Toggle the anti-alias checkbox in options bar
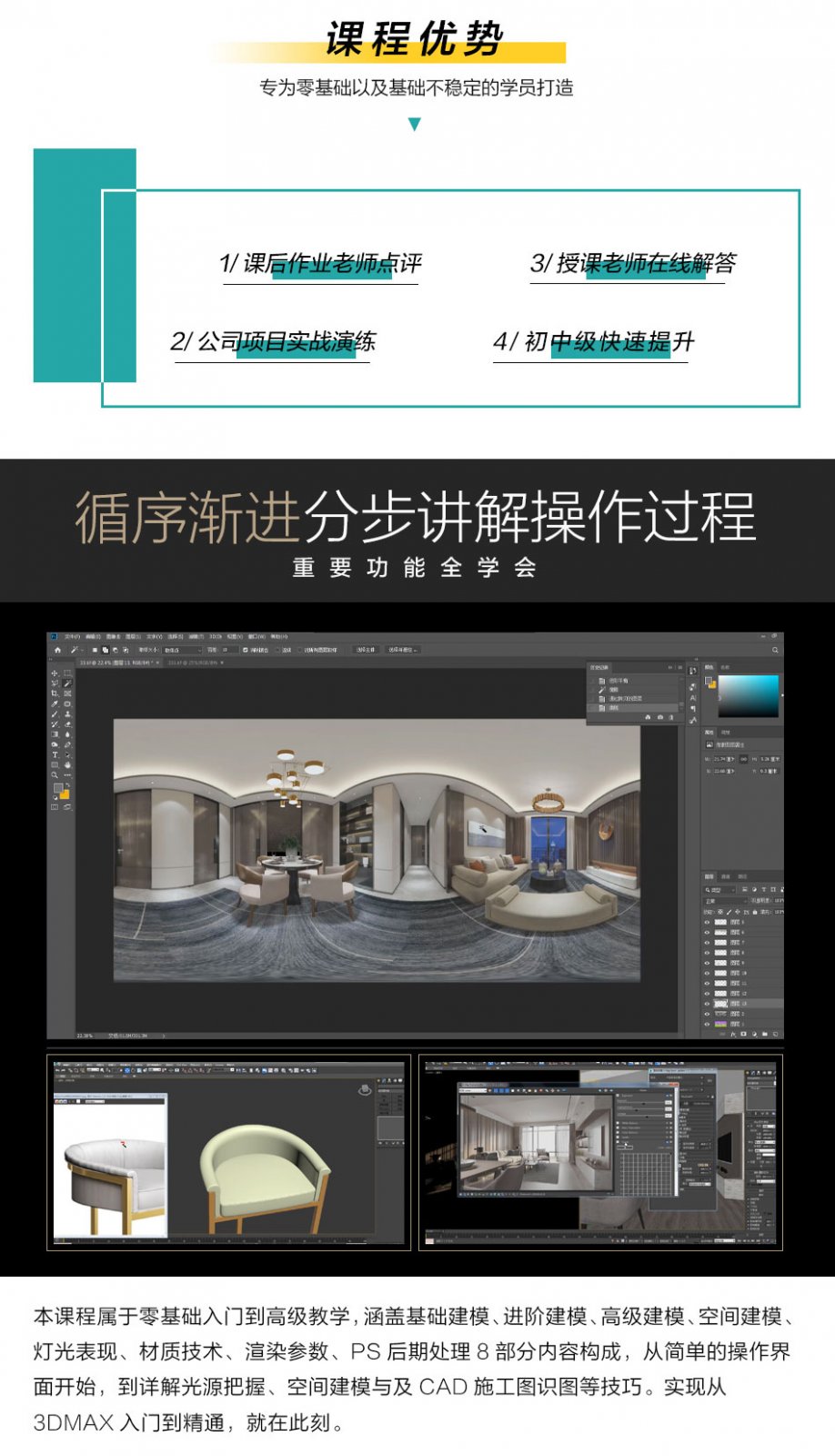Image resolution: width=835 pixels, height=1456 pixels. [246, 650]
